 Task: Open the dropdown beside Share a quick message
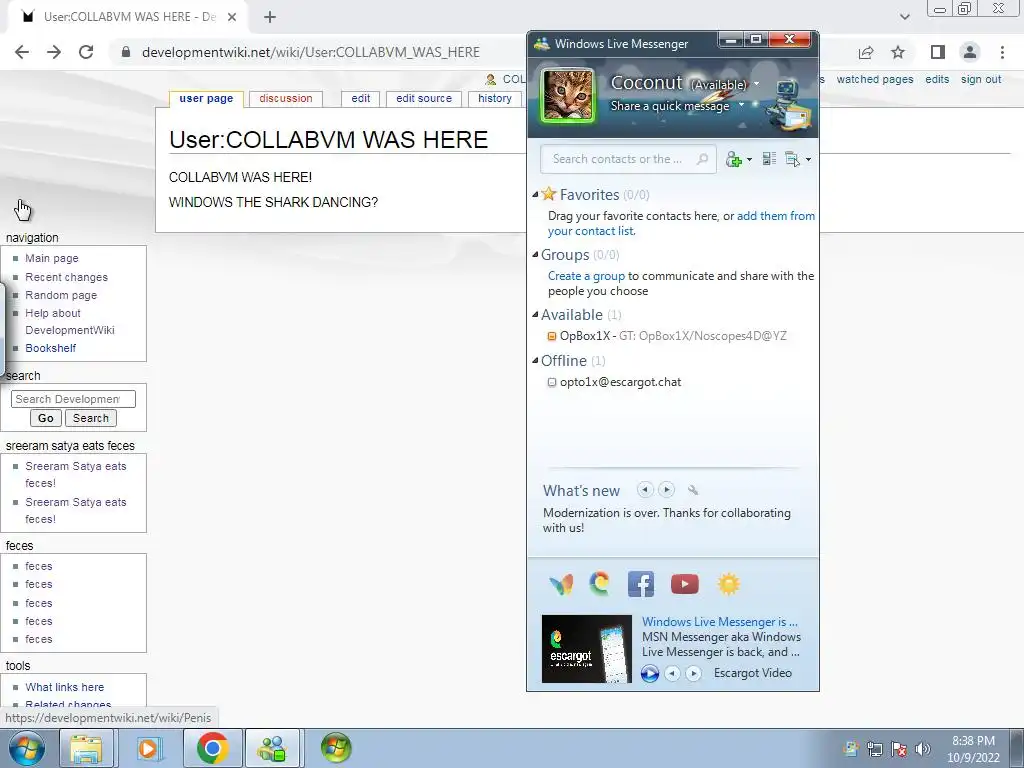tap(741, 104)
